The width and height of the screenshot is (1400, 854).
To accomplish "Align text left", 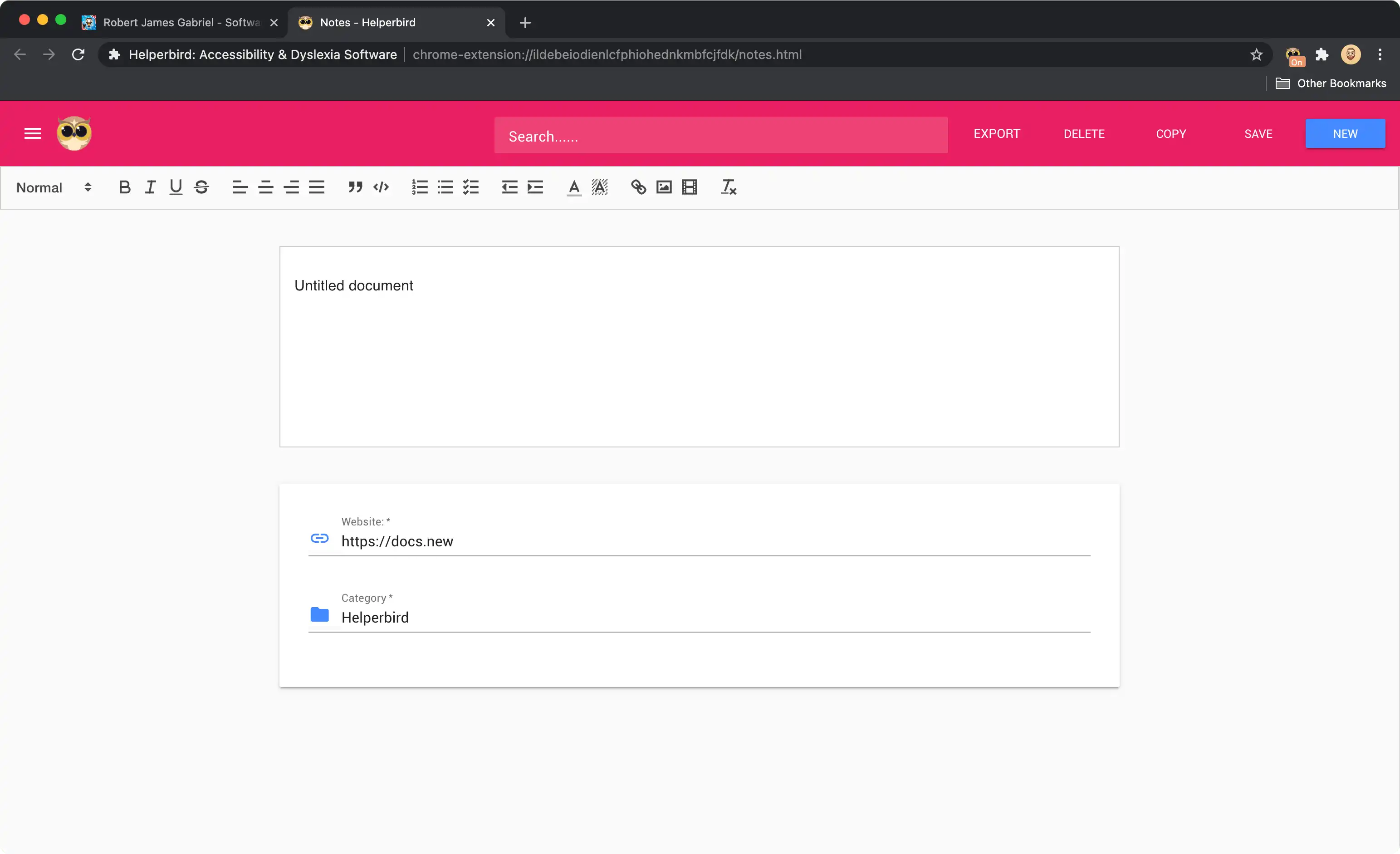I will 240,187.
